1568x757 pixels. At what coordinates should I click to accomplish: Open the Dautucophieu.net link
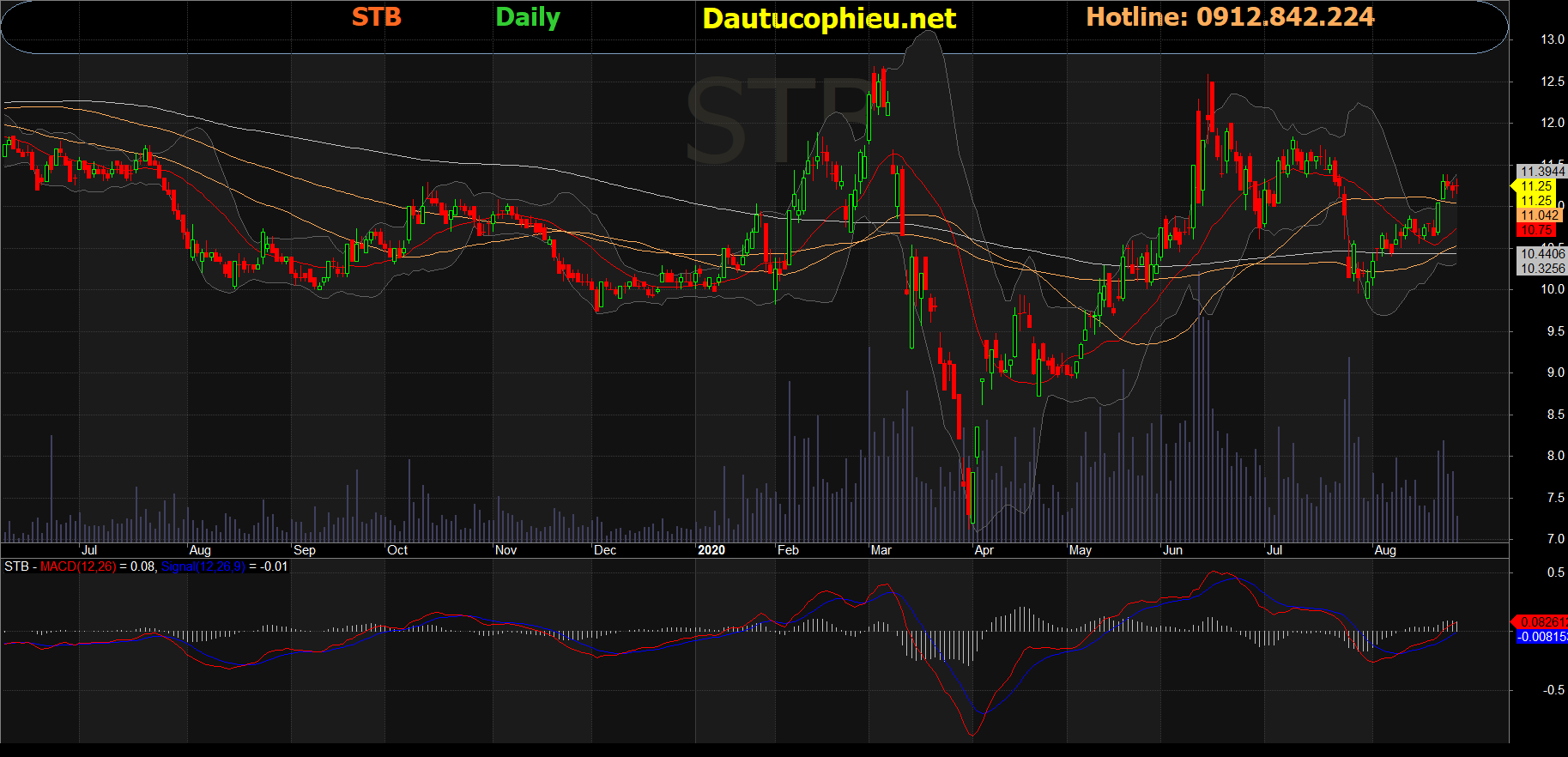point(828,19)
